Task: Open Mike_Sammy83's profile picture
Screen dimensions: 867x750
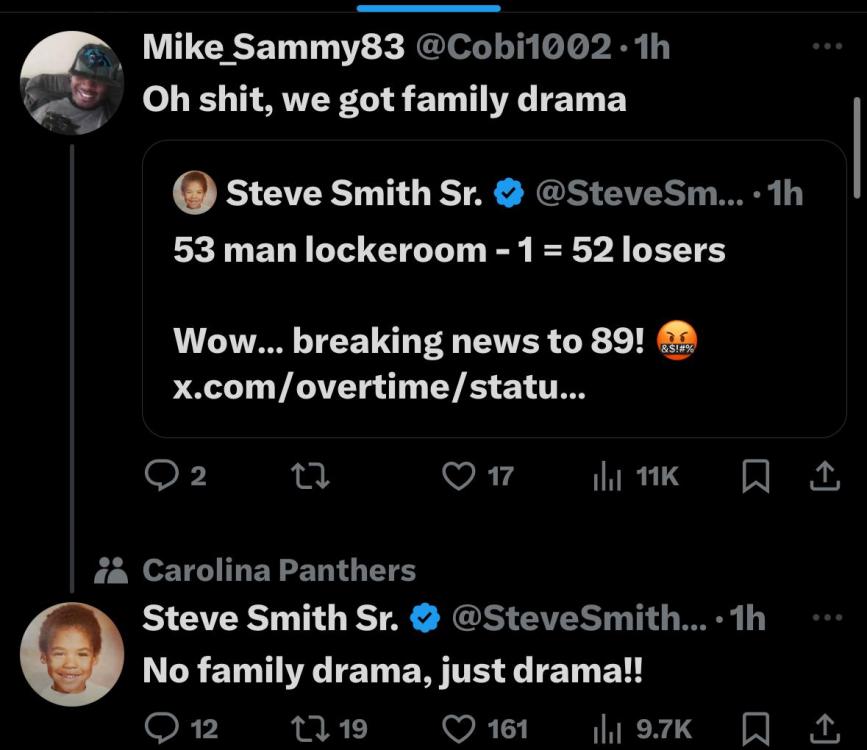Action: tap(72, 82)
